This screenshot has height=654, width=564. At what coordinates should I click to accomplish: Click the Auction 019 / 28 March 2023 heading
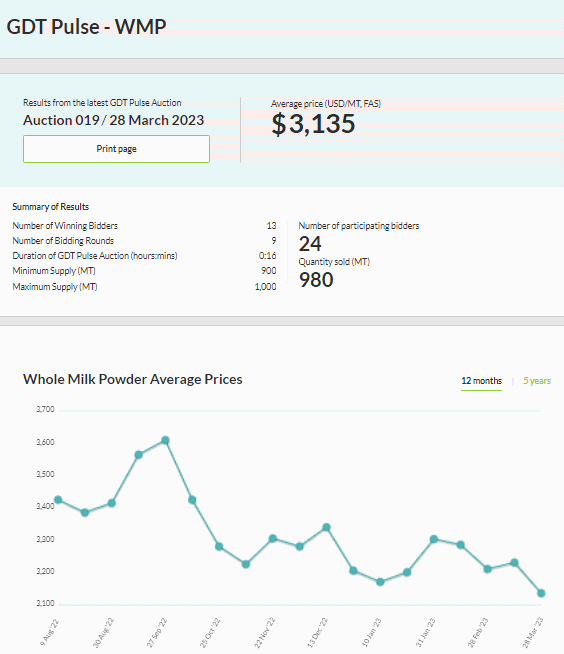coord(113,120)
